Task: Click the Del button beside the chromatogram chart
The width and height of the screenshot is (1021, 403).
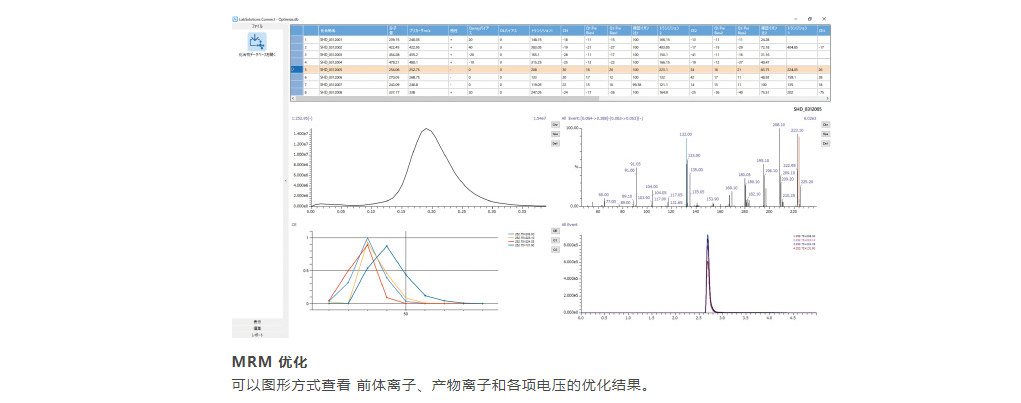Action: (555, 143)
